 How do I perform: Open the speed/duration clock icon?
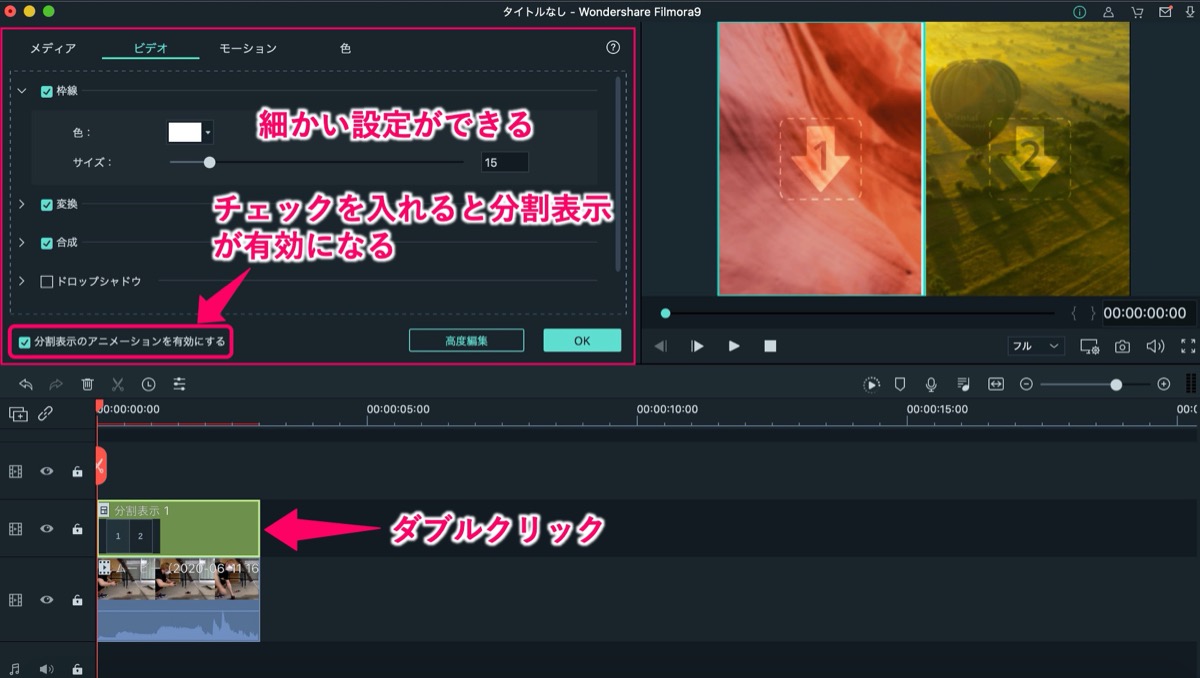click(149, 384)
